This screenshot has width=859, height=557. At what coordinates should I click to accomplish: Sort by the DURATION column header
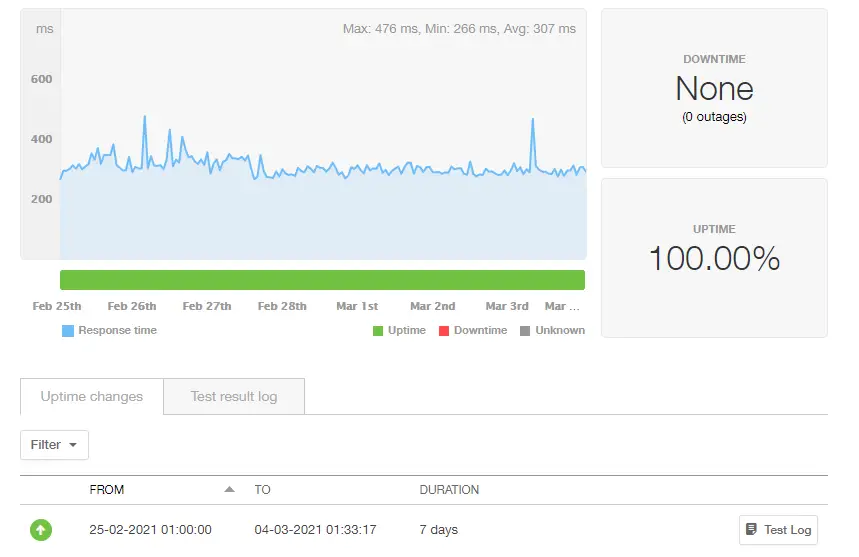pyautogui.click(x=449, y=490)
